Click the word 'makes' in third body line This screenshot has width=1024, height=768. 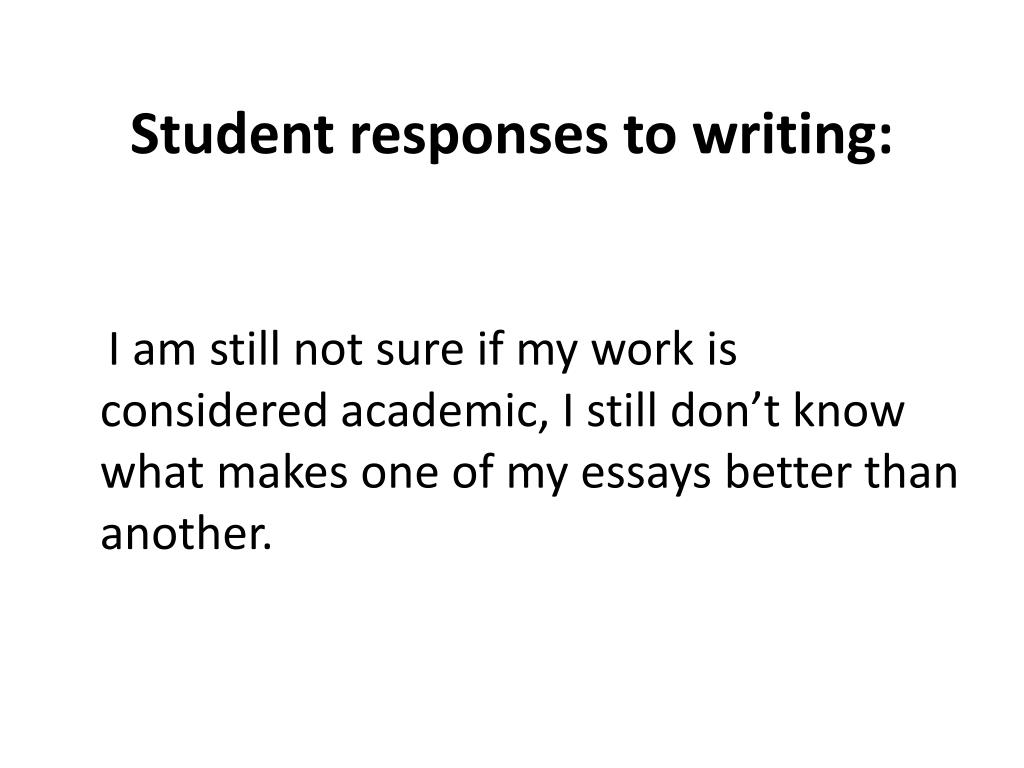coord(282,472)
